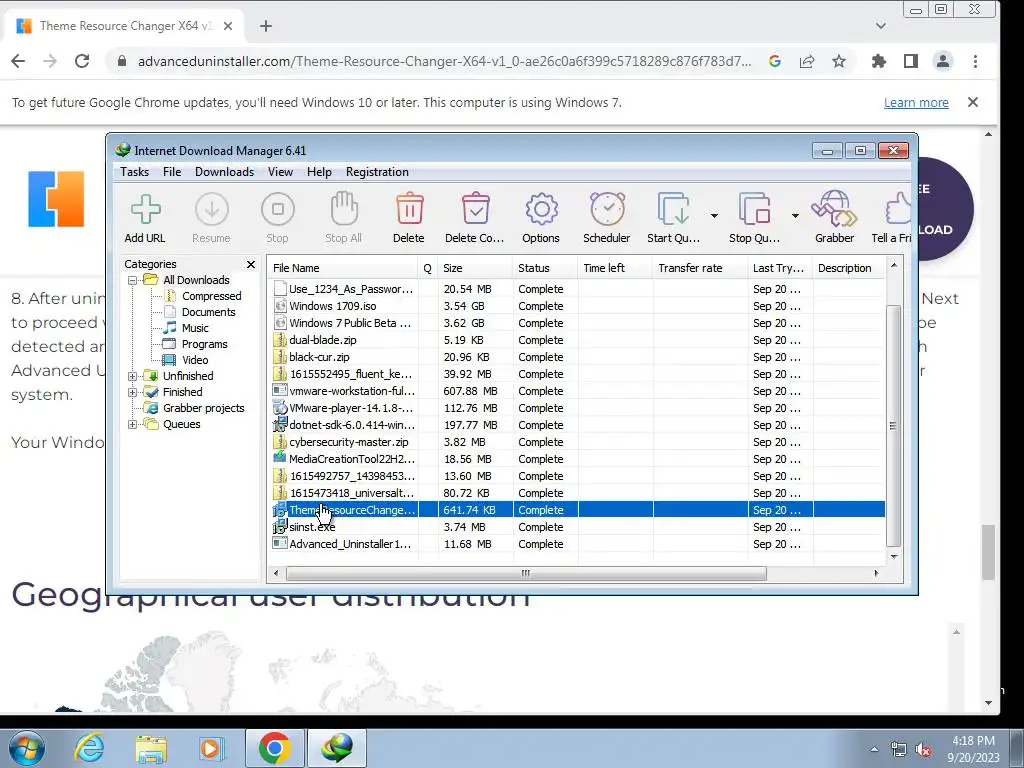Open the Registration menu

pyautogui.click(x=377, y=172)
